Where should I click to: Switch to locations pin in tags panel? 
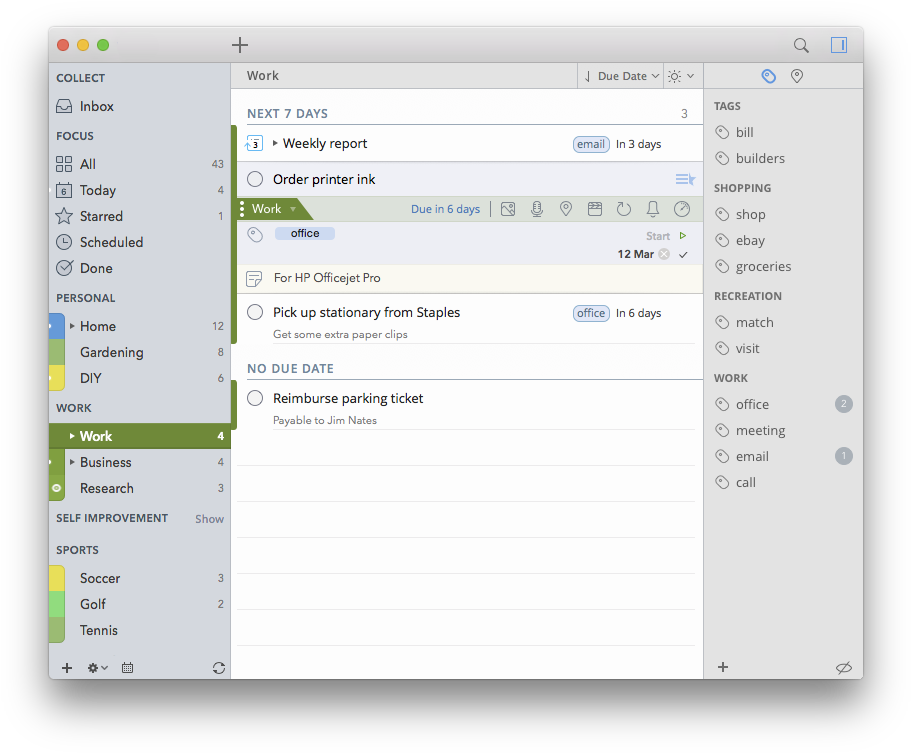tap(797, 76)
